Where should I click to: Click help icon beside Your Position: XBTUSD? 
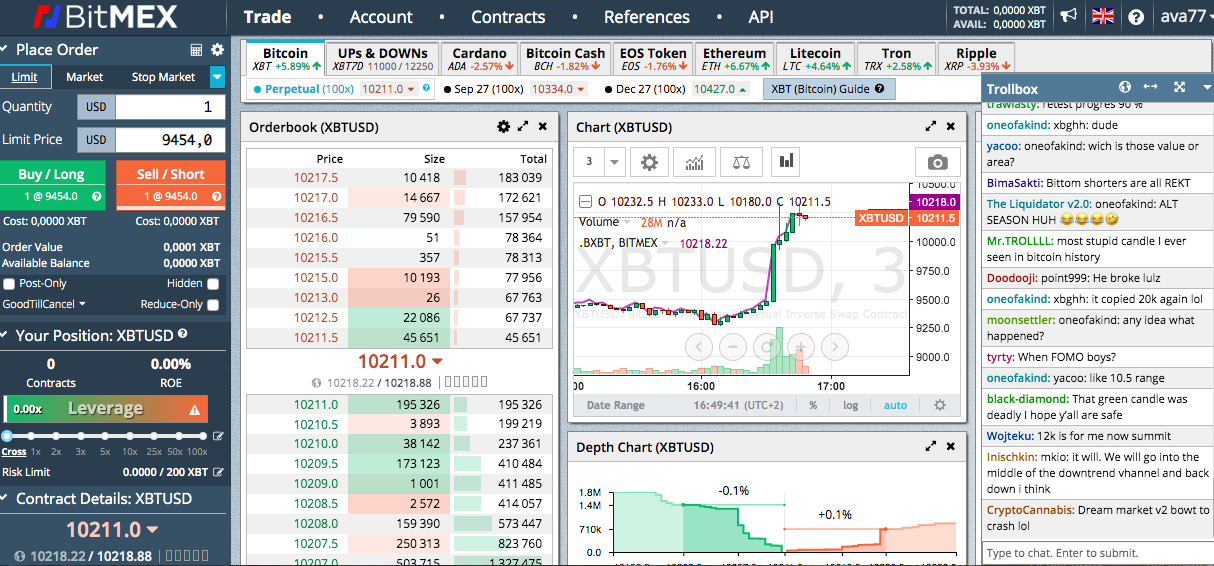(183, 335)
